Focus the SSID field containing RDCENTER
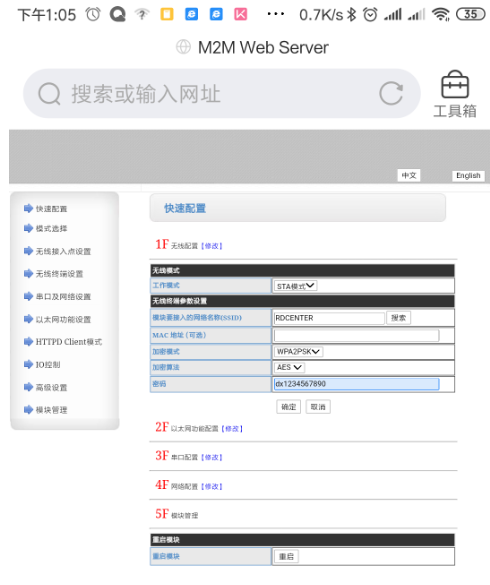 (x=329, y=318)
